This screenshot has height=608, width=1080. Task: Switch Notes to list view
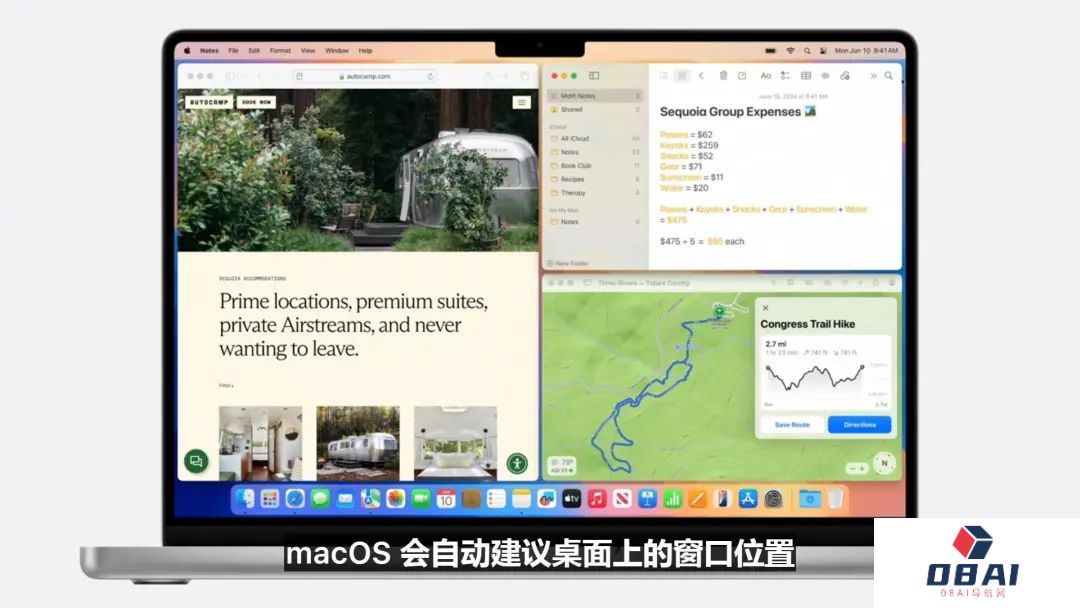click(x=663, y=76)
